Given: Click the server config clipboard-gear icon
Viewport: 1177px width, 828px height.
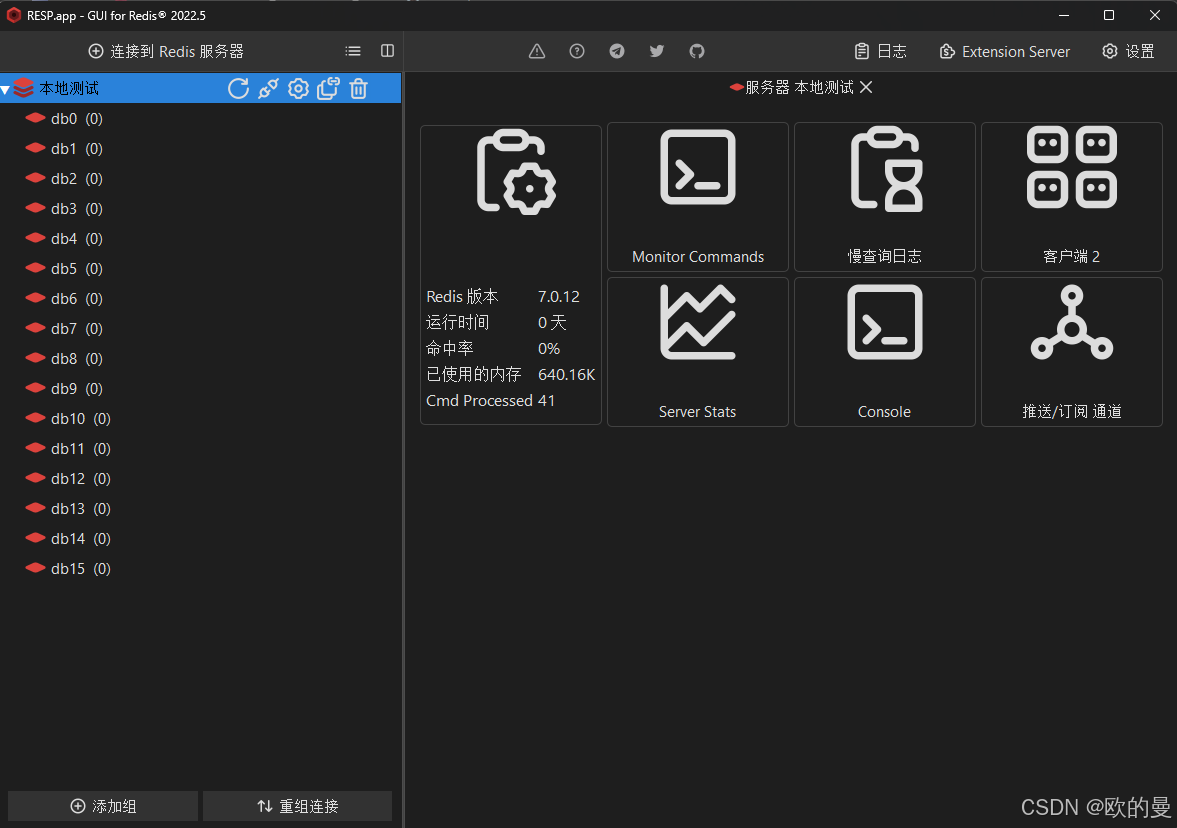Looking at the screenshot, I should [x=516, y=173].
